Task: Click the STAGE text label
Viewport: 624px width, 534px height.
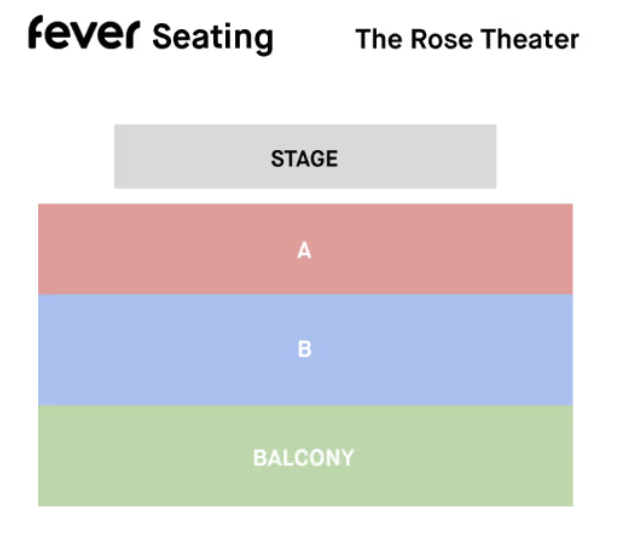Action: point(304,159)
